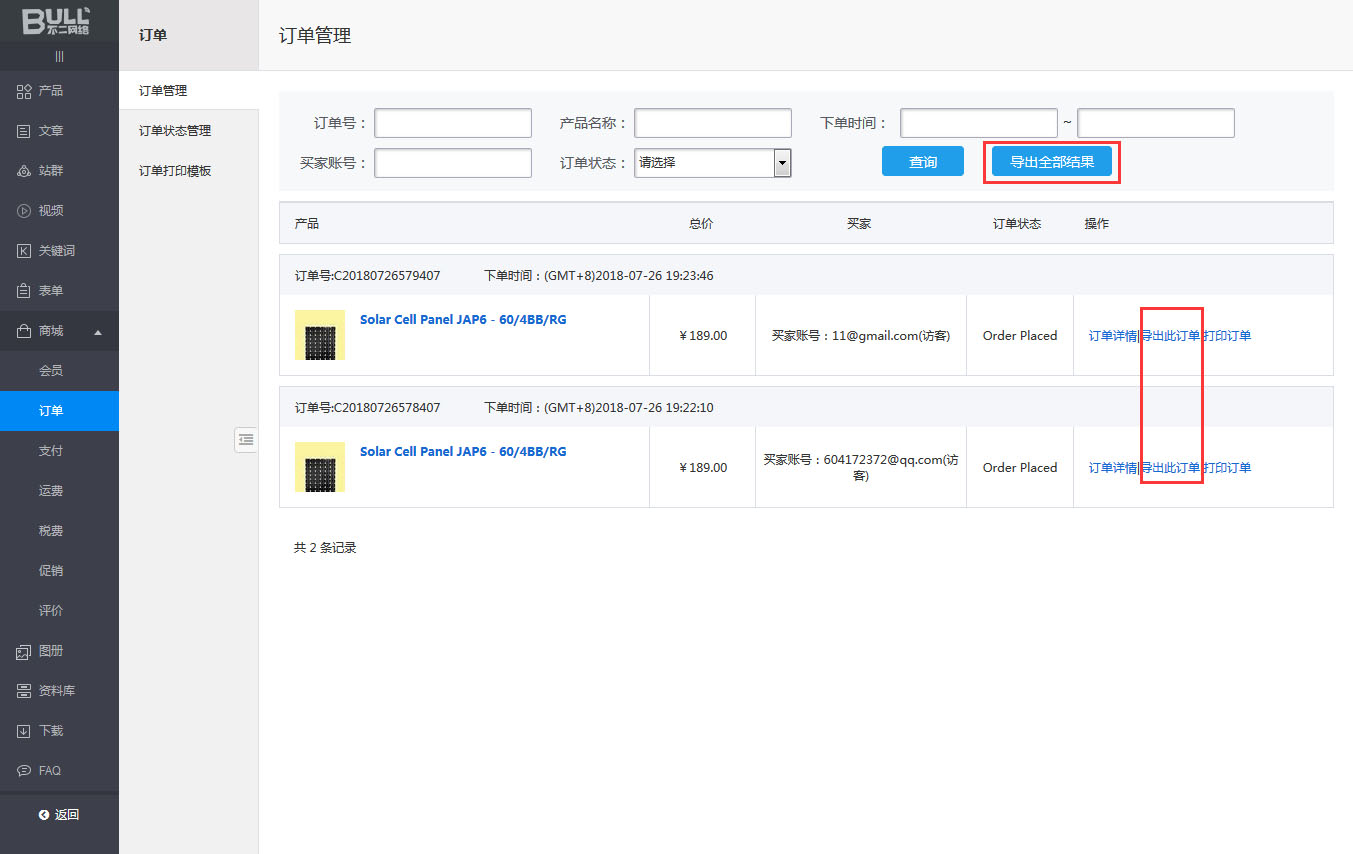The image size is (1353, 854).
Task: Open the 视频 sidebar icon
Action: (24, 211)
